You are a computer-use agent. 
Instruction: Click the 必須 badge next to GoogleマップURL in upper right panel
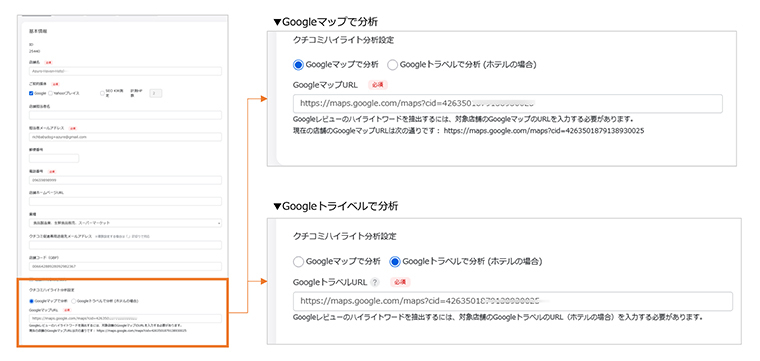(378, 85)
